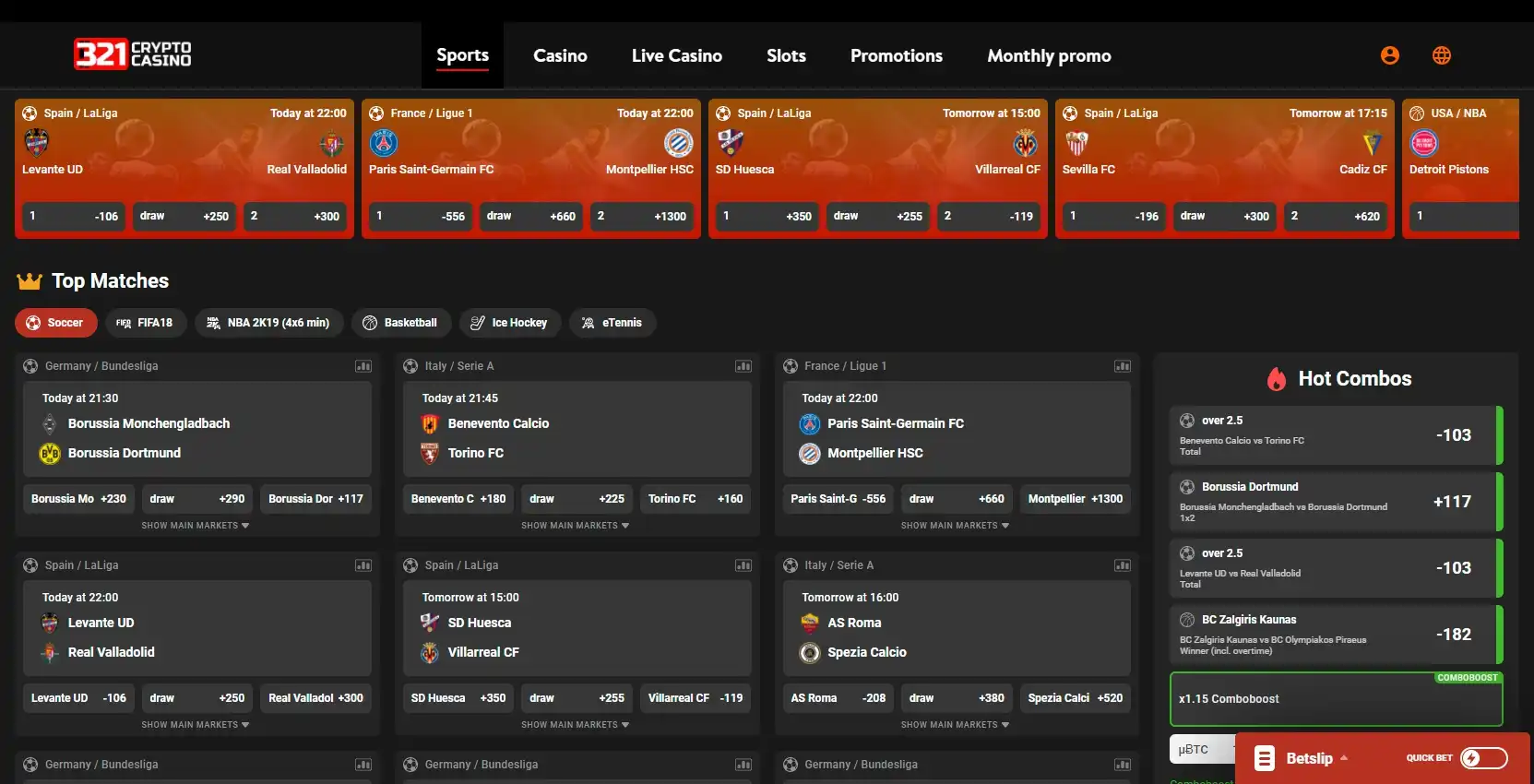Select the Soccer sport filter
Image resolution: width=1534 pixels, height=784 pixels.
(x=55, y=323)
